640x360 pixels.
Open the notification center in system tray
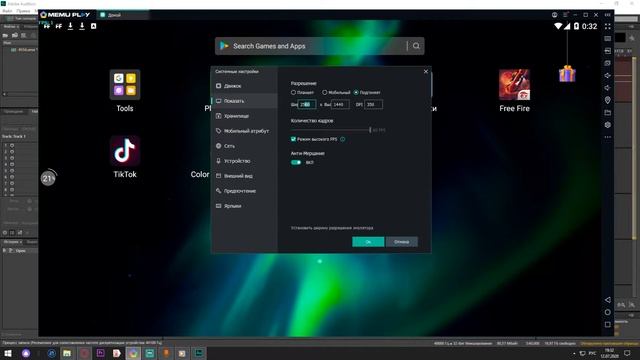[627, 353]
